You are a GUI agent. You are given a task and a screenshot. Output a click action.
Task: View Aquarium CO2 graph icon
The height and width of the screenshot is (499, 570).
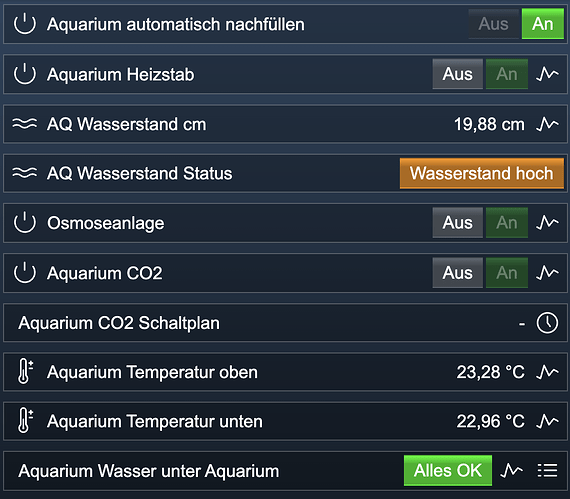(547, 273)
